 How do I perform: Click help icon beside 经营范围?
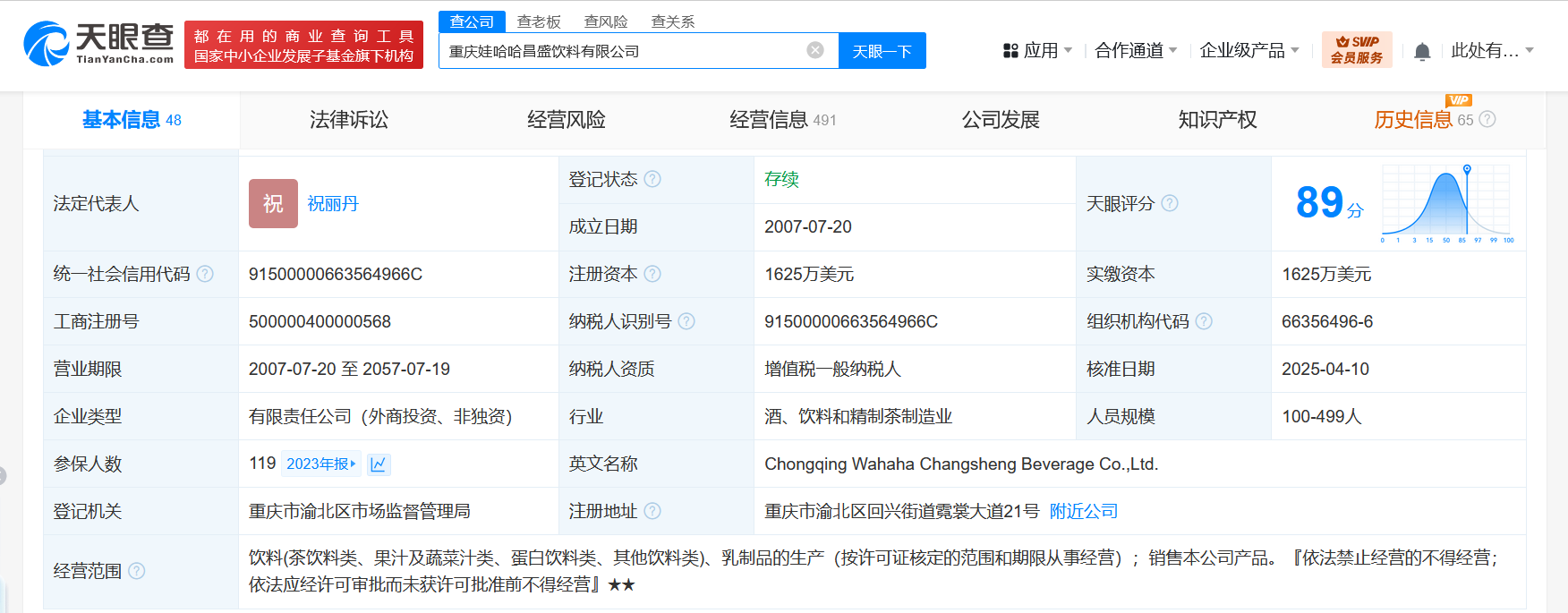pos(137,571)
